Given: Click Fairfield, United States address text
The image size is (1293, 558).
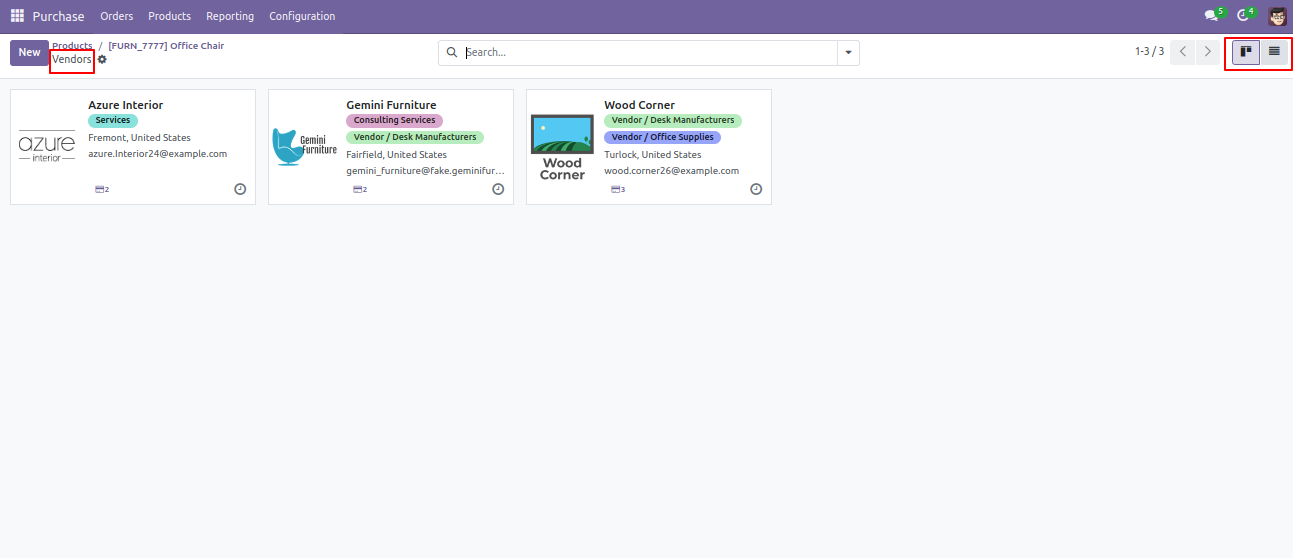Looking at the screenshot, I should point(396,155).
